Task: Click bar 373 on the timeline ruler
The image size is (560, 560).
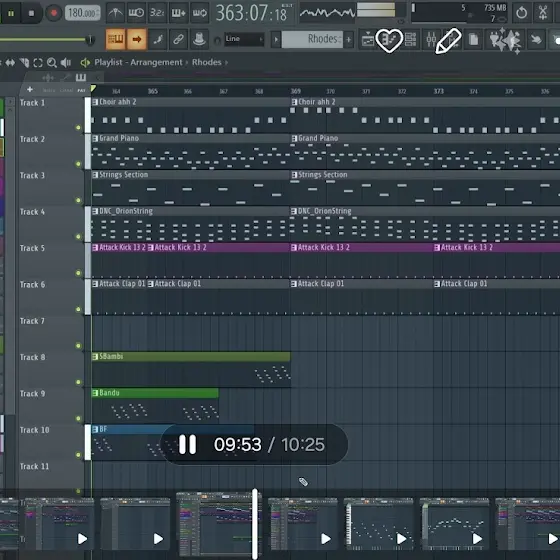Action: click(439, 91)
